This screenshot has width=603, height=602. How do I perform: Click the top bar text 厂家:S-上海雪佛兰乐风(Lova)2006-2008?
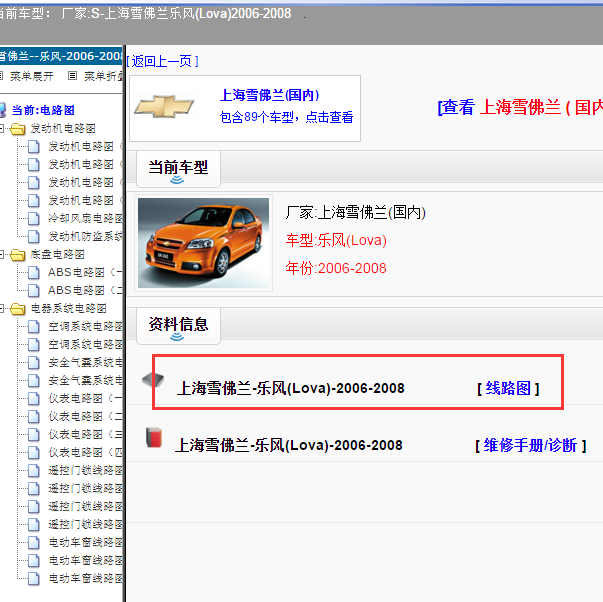point(176,13)
